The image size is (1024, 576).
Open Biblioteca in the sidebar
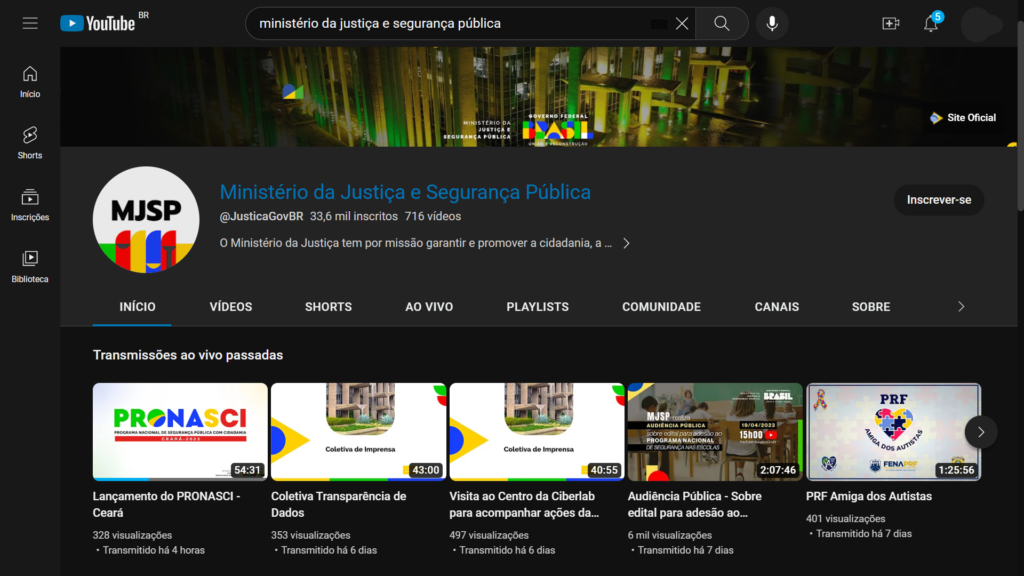tap(30, 266)
